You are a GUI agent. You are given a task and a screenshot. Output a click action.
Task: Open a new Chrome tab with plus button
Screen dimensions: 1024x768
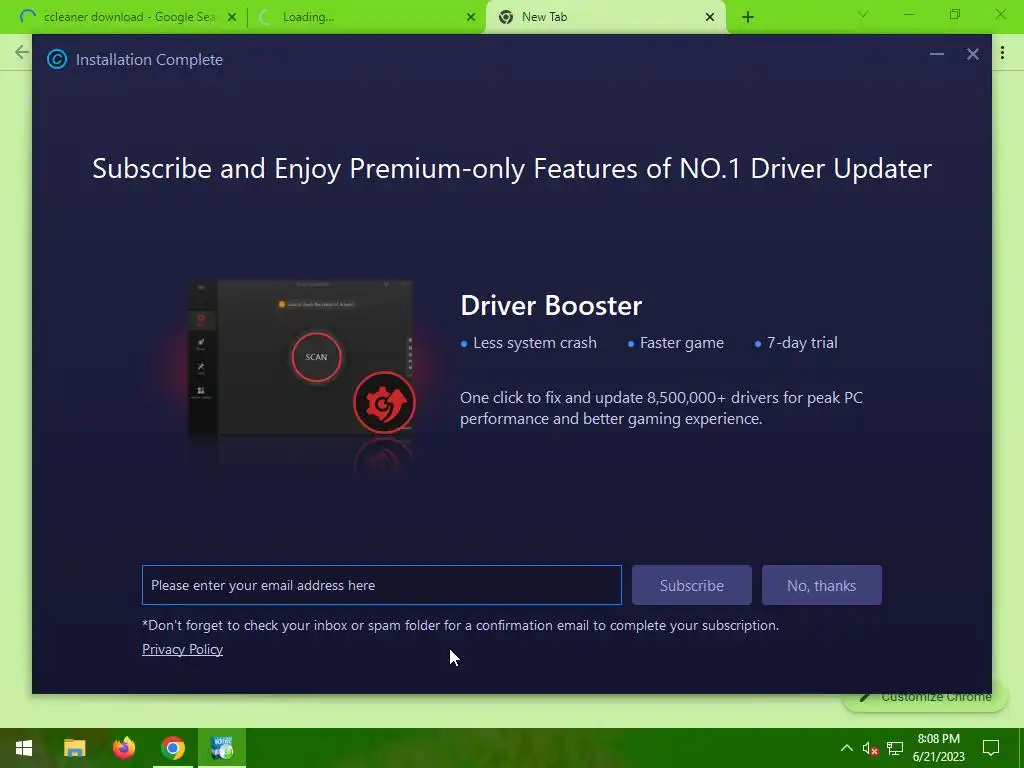click(x=748, y=17)
